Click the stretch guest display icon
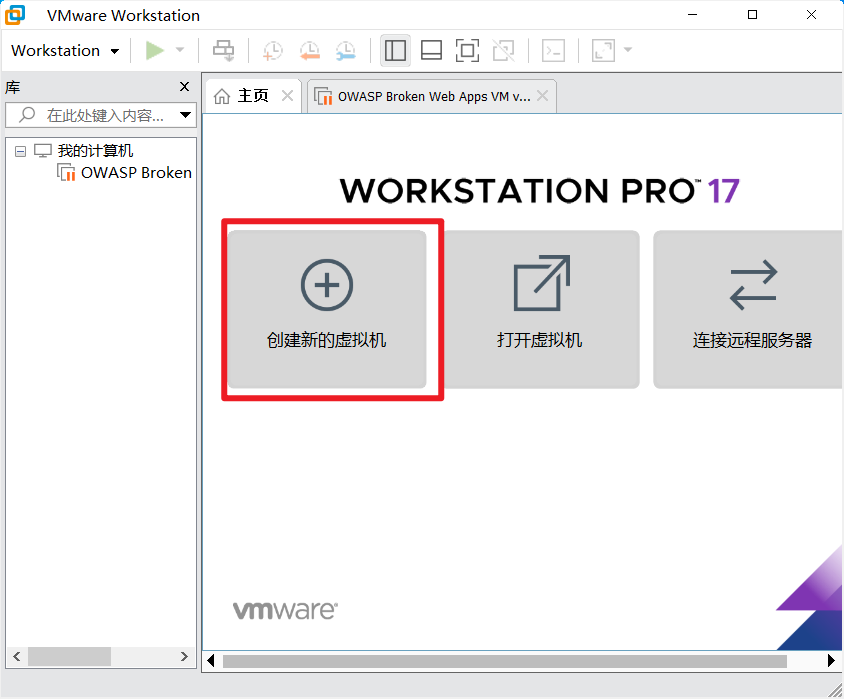 click(603, 51)
